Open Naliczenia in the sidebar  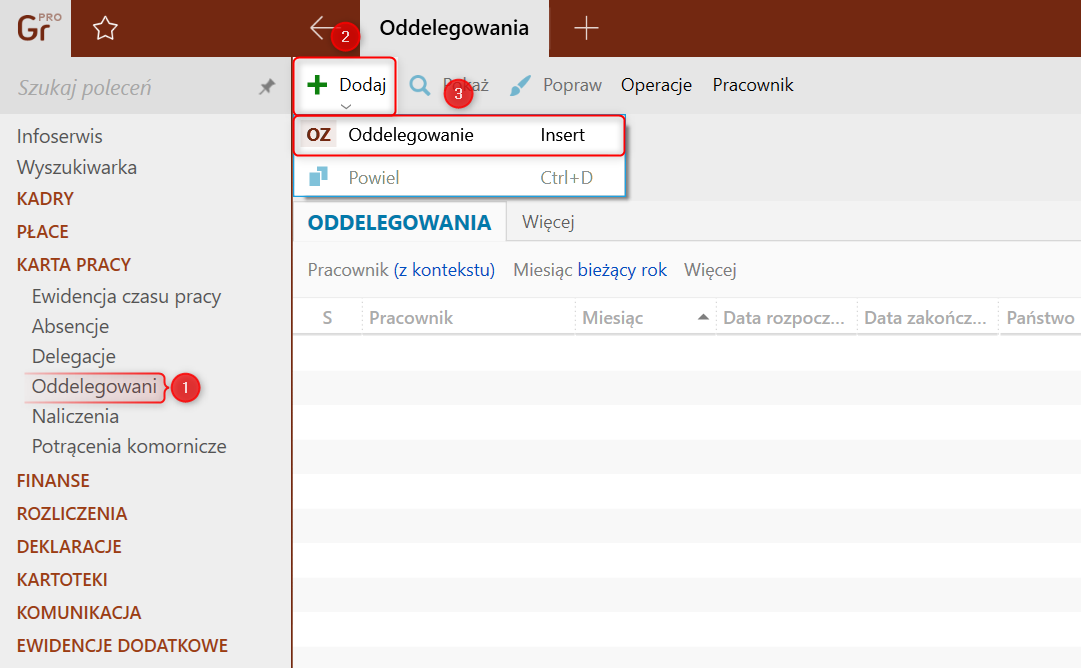75,416
